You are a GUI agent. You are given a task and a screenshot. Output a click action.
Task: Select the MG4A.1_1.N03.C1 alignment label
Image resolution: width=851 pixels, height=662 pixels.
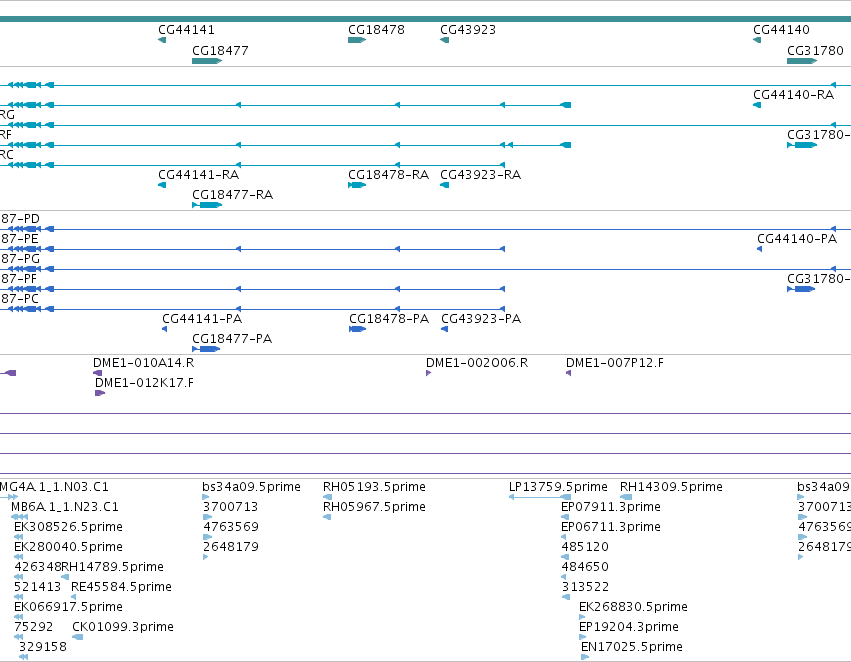click(54, 487)
